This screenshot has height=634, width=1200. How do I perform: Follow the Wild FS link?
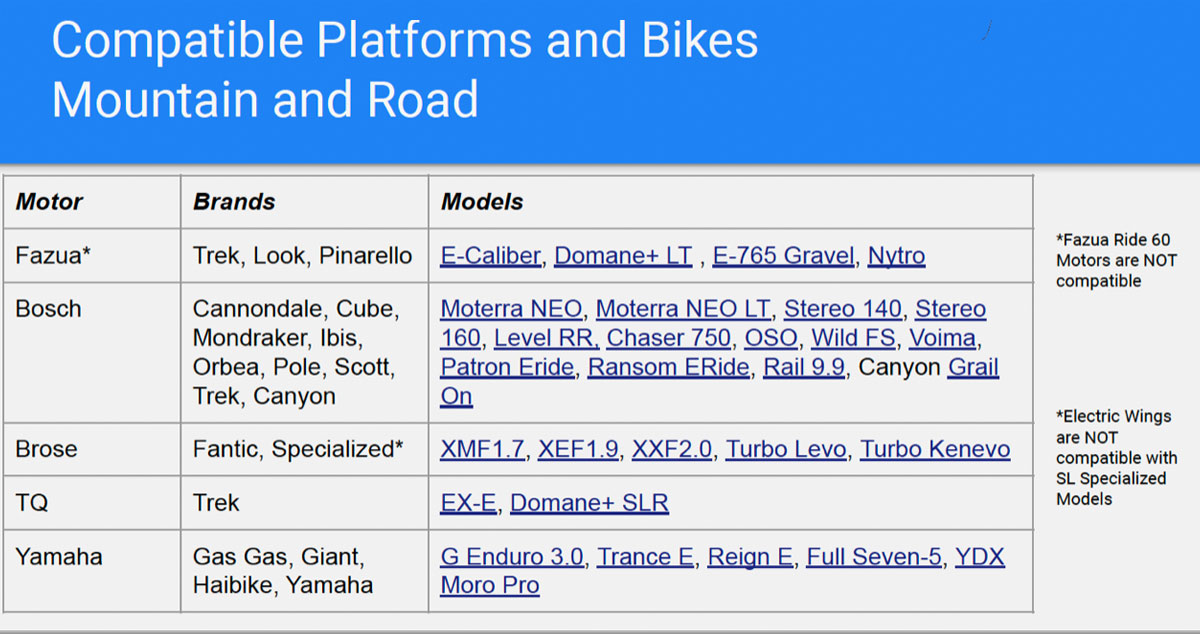pyautogui.click(x=853, y=338)
